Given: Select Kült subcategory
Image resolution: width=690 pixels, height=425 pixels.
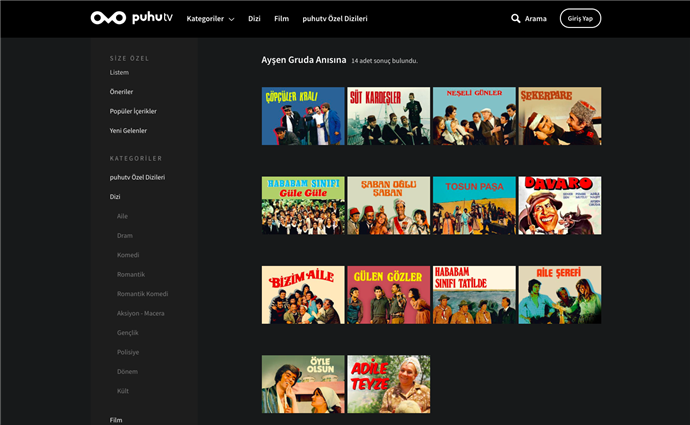Looking at the screenshot, I should tap(123, 391).
